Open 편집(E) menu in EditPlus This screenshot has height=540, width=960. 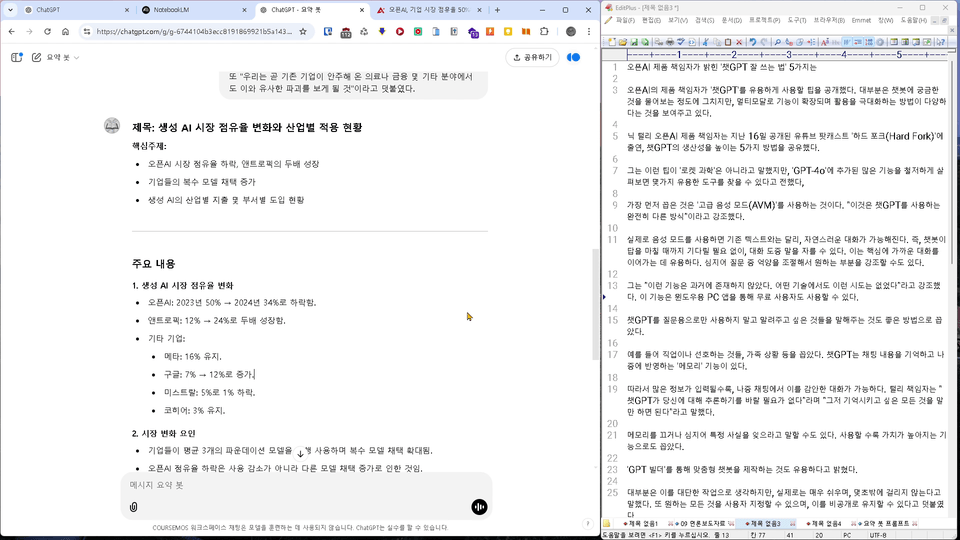coord(651,20)
